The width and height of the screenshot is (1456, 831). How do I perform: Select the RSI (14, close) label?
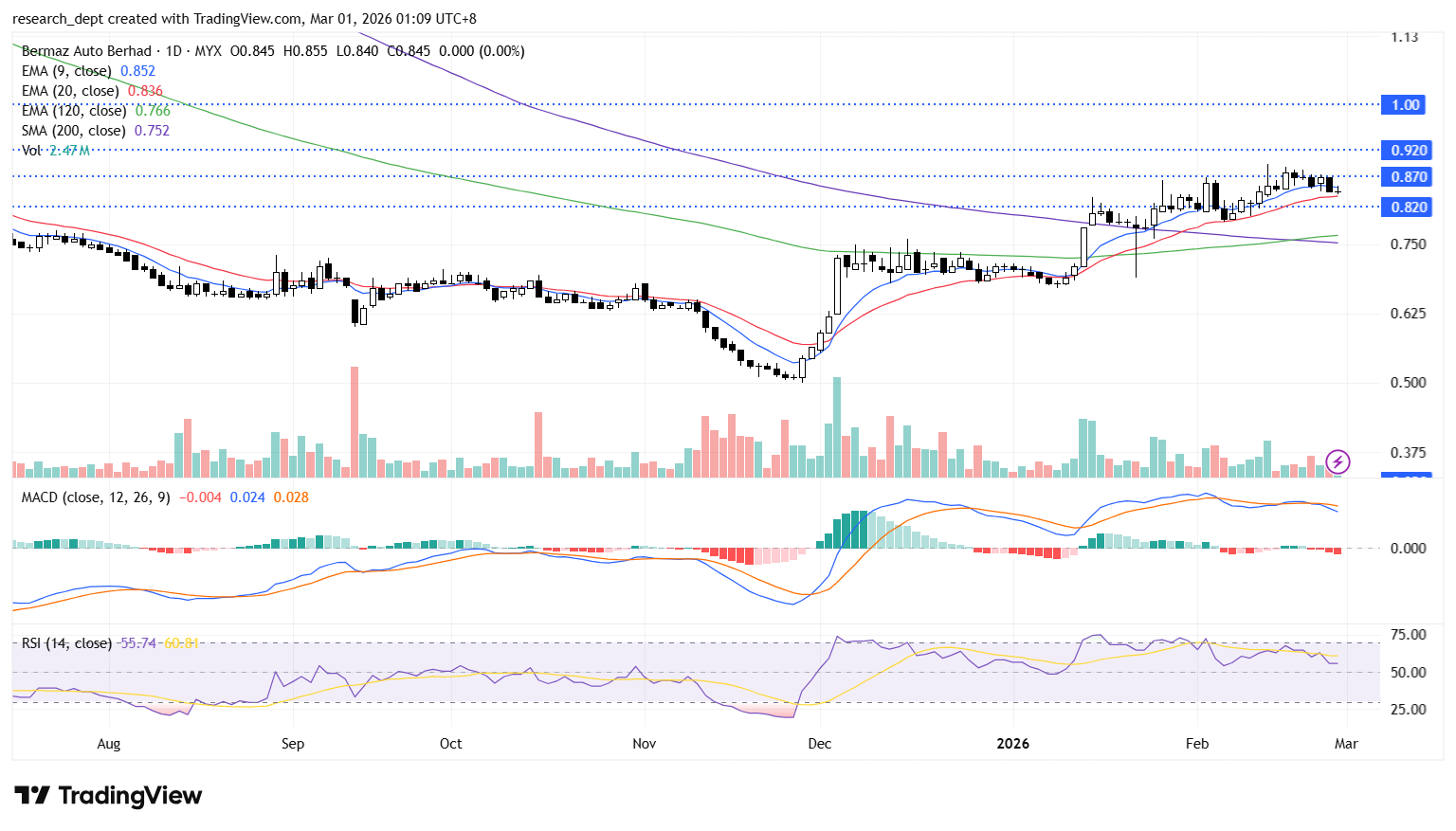pos(66,643)
